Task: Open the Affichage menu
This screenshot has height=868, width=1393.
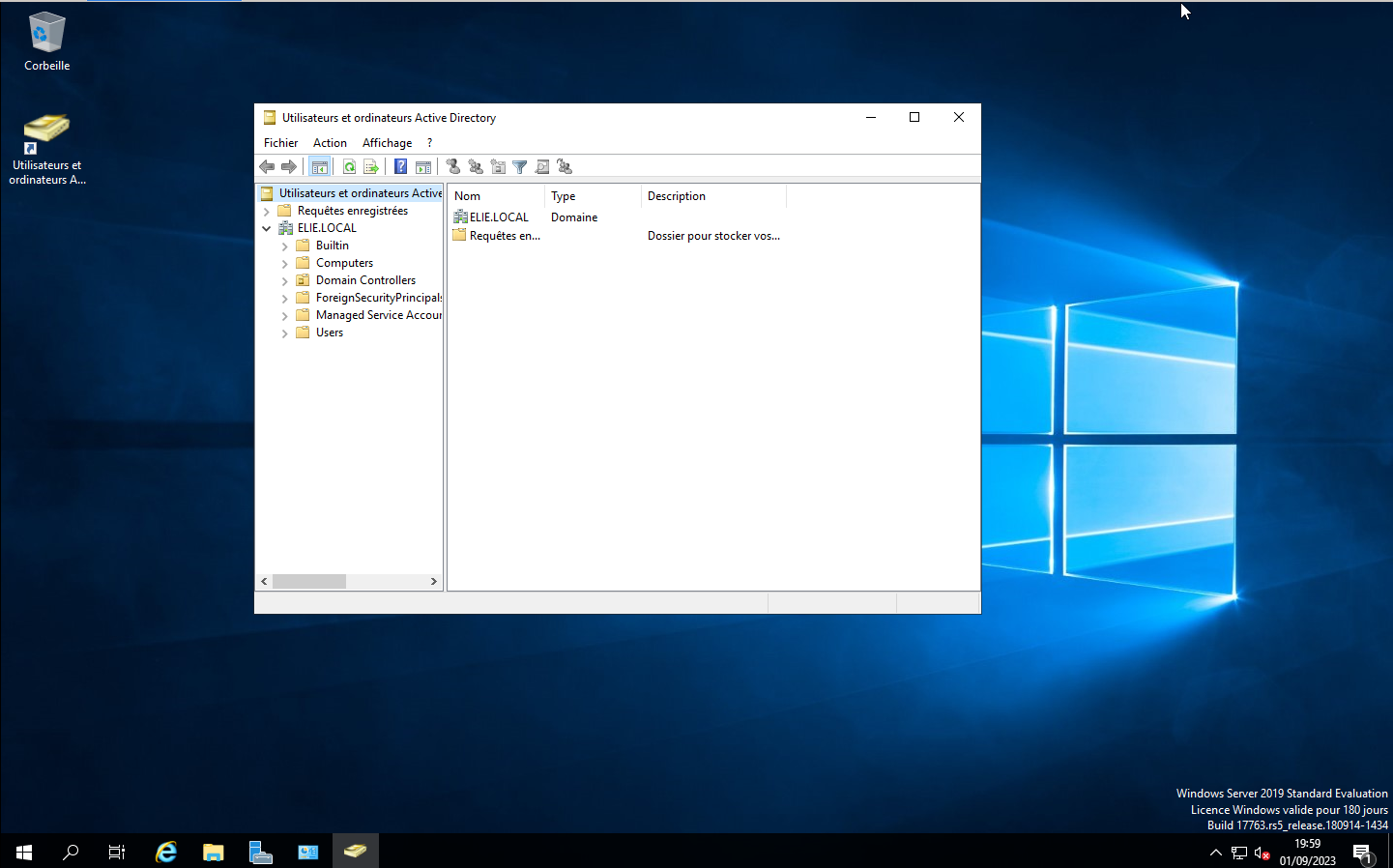Action: click(387, 143)
